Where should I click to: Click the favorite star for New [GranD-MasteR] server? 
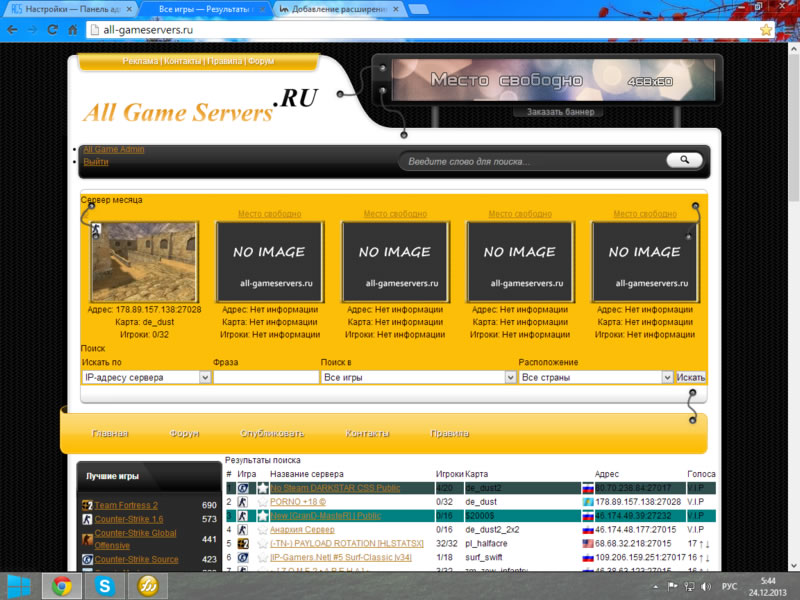[263, 516]
